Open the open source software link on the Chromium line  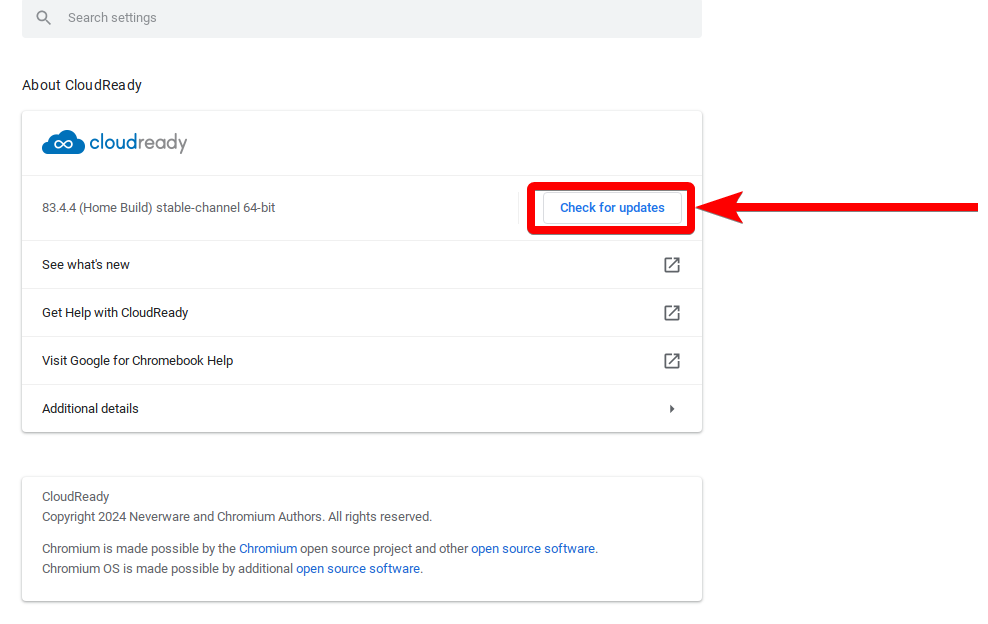533,549
